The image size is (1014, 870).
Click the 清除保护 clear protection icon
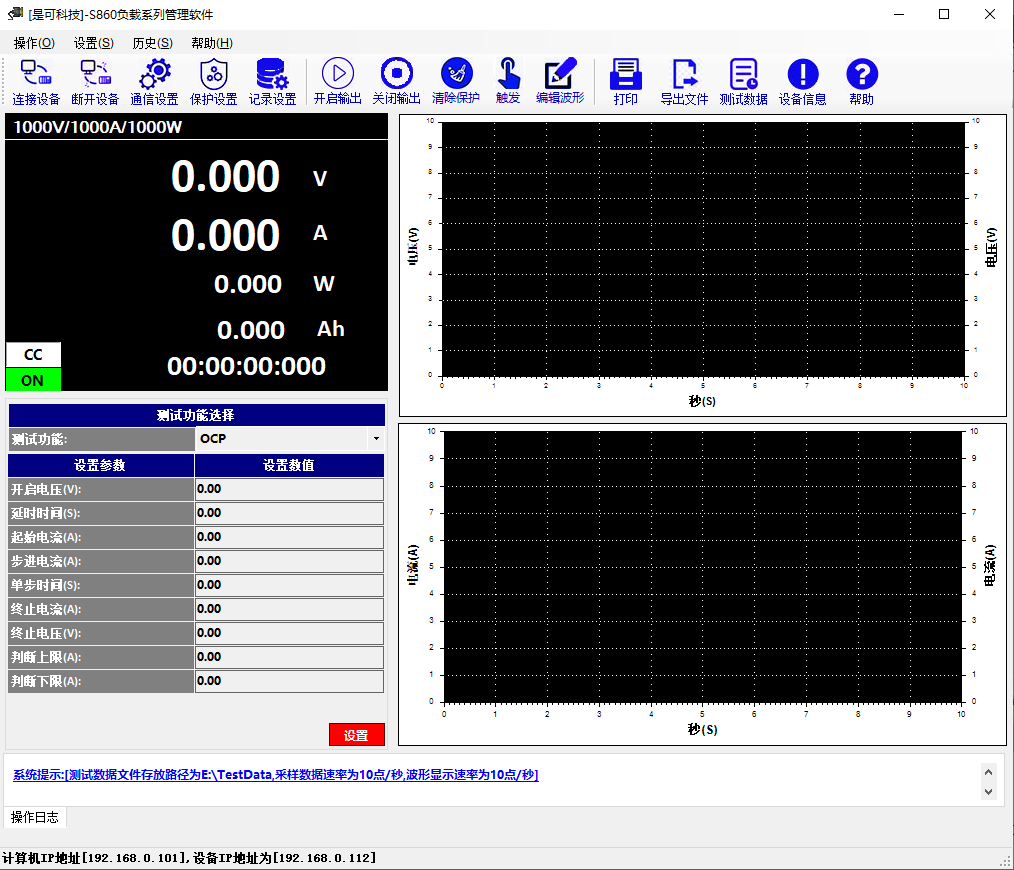(x=456, y=81)
